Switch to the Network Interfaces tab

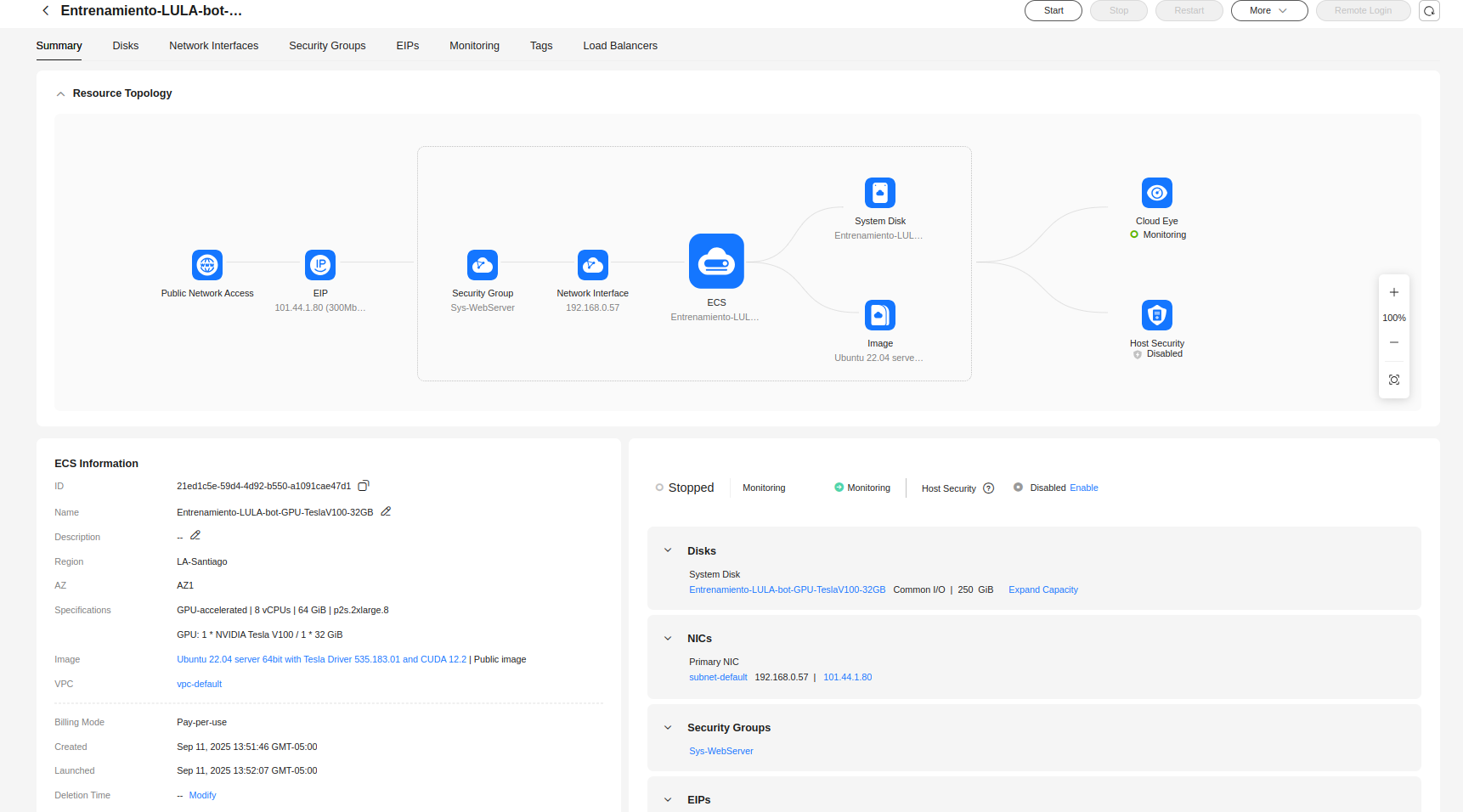tap(213, 46)
